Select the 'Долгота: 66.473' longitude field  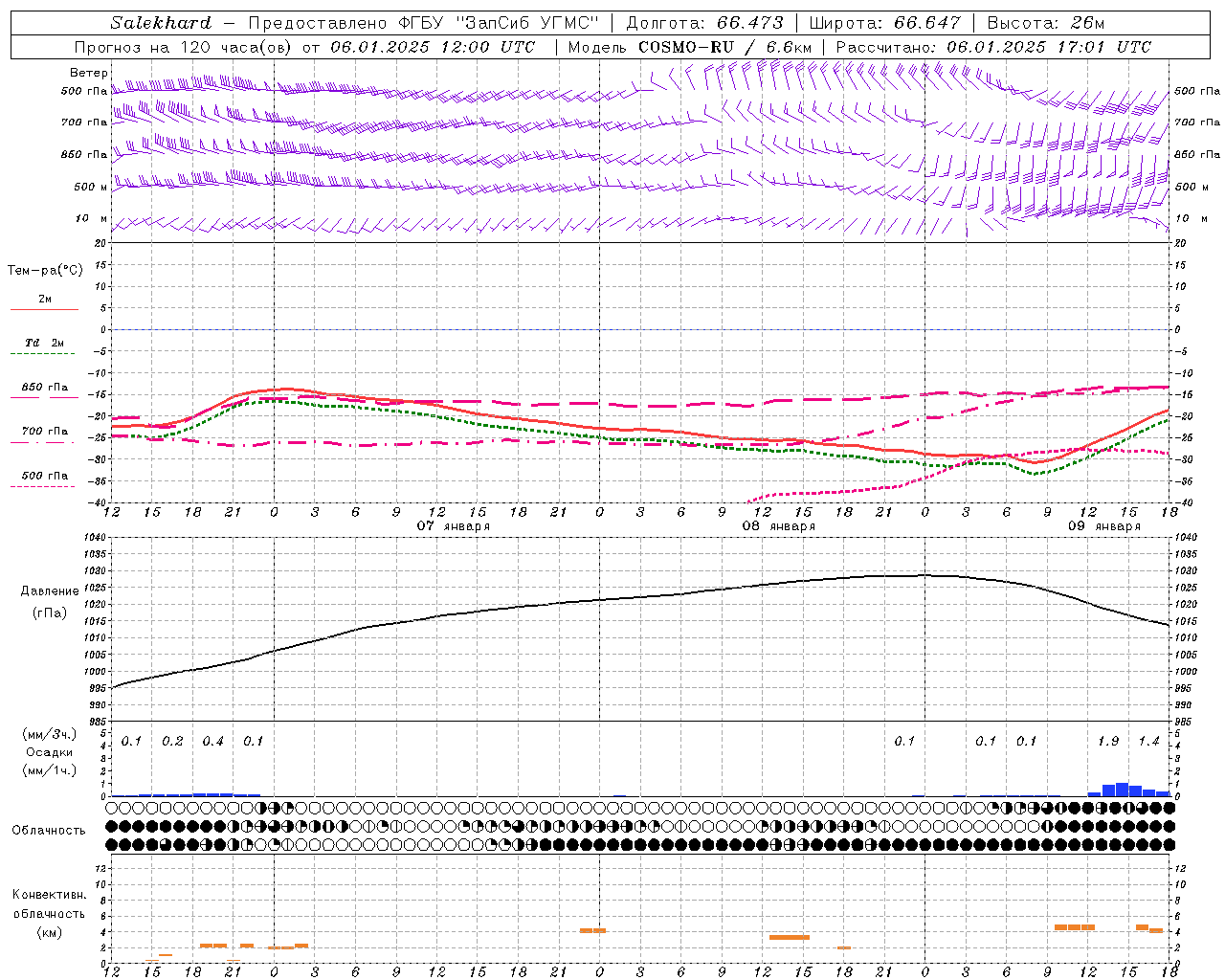(x=704, y=23)
